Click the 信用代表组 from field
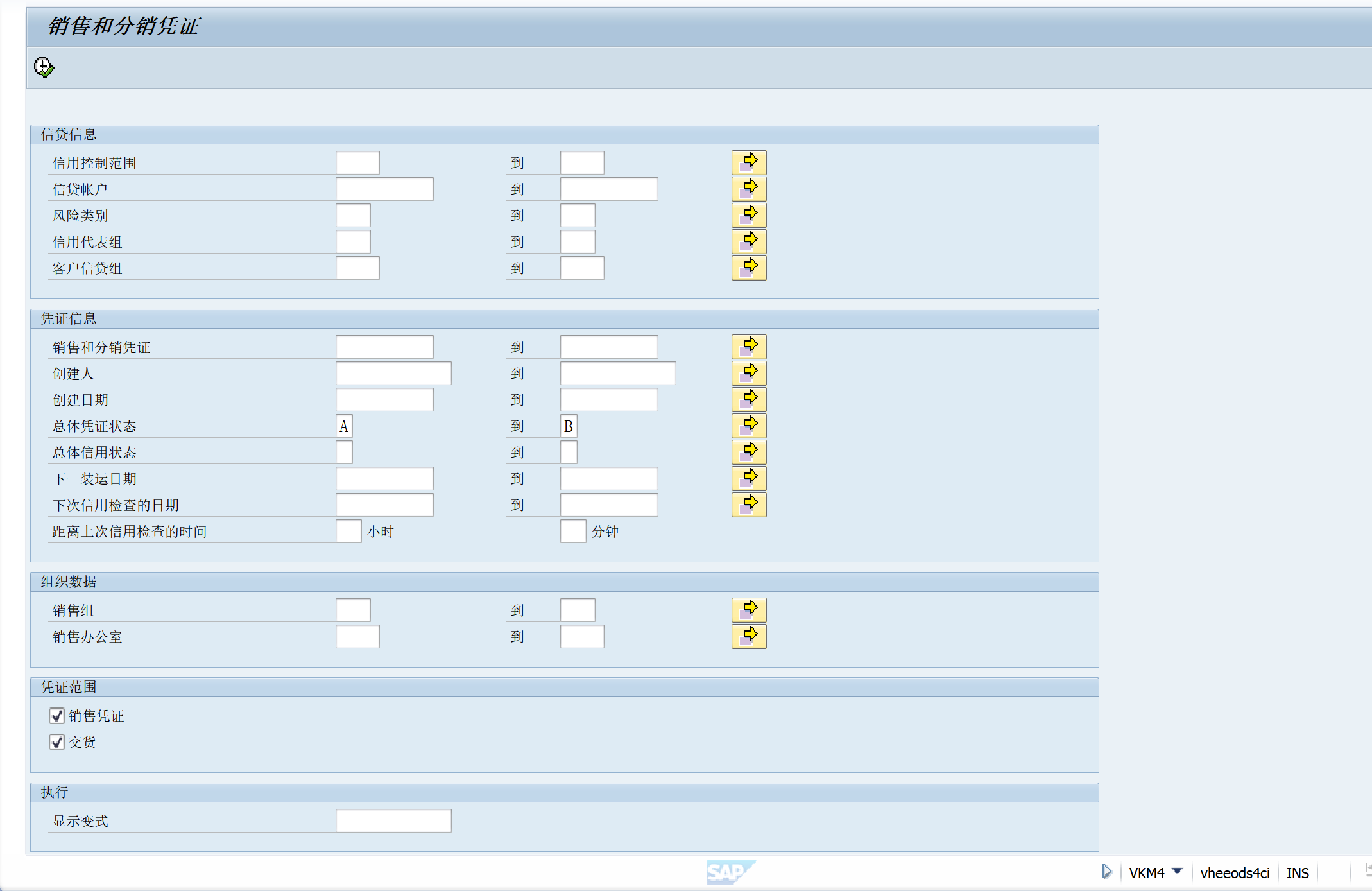The width and height of the screenshot is (1372, 891). 353,241
